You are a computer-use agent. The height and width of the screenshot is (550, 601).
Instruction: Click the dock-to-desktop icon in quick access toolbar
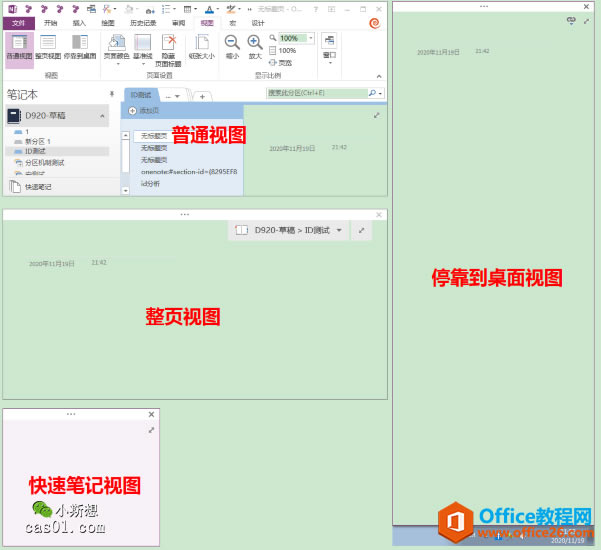point(91,9)
